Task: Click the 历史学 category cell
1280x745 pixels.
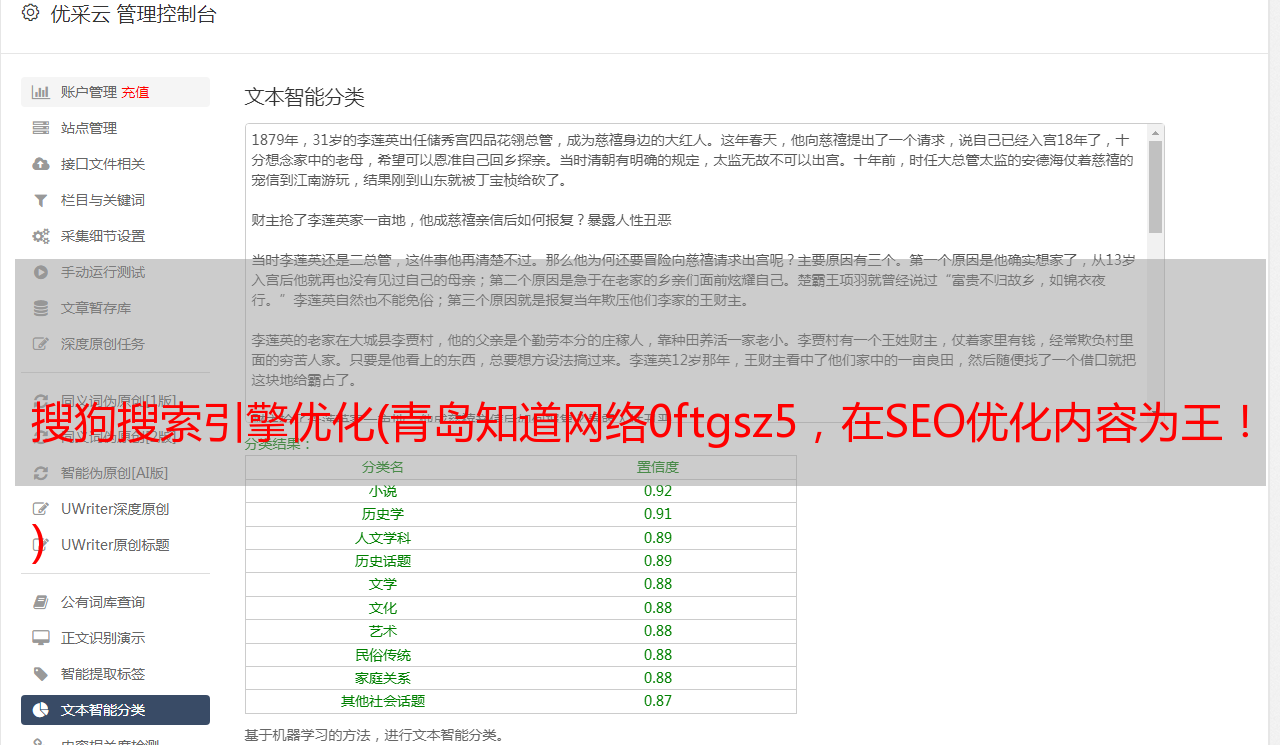Action: 383,514
